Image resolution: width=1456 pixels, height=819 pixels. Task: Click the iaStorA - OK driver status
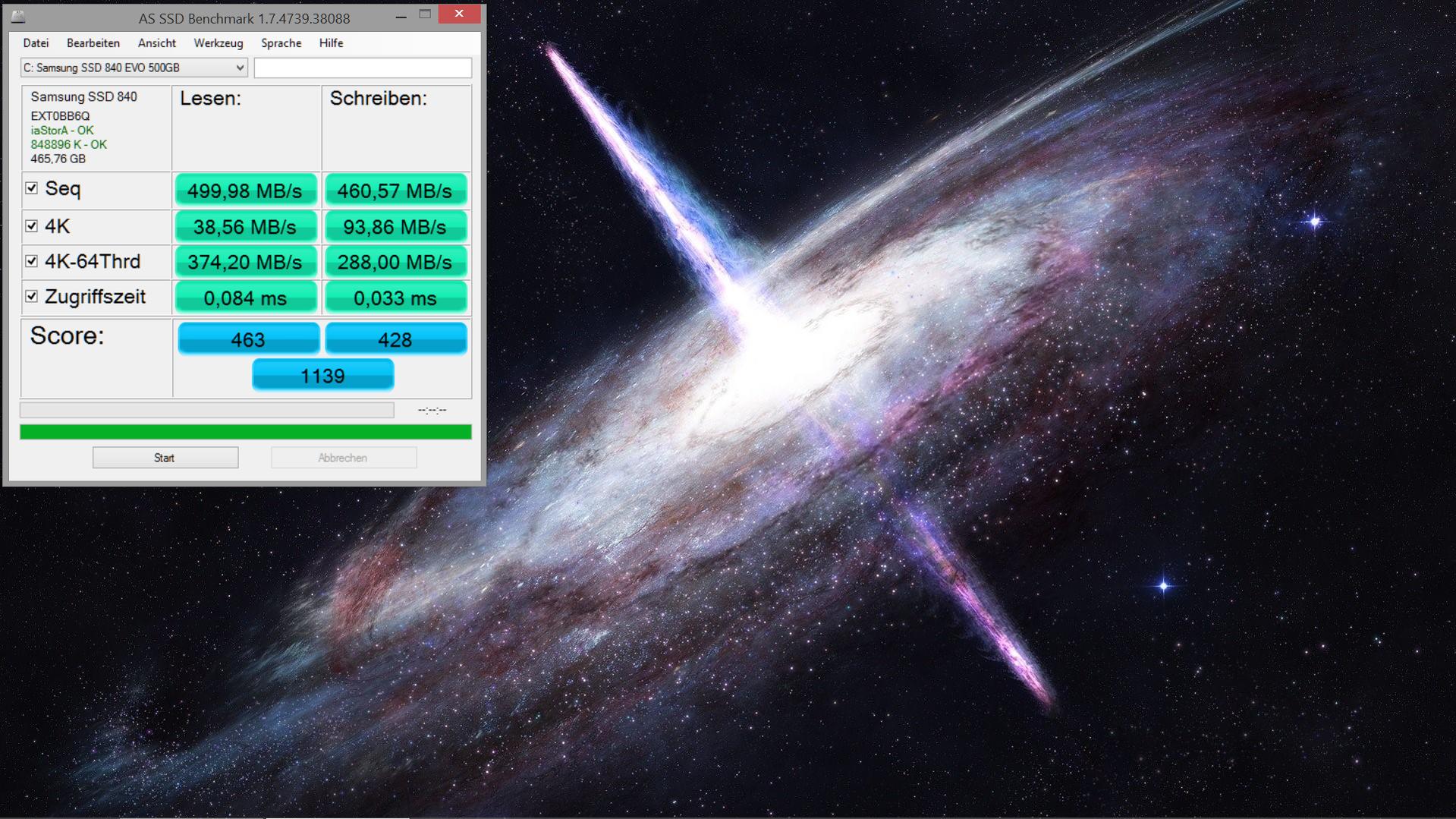(62, 131)
